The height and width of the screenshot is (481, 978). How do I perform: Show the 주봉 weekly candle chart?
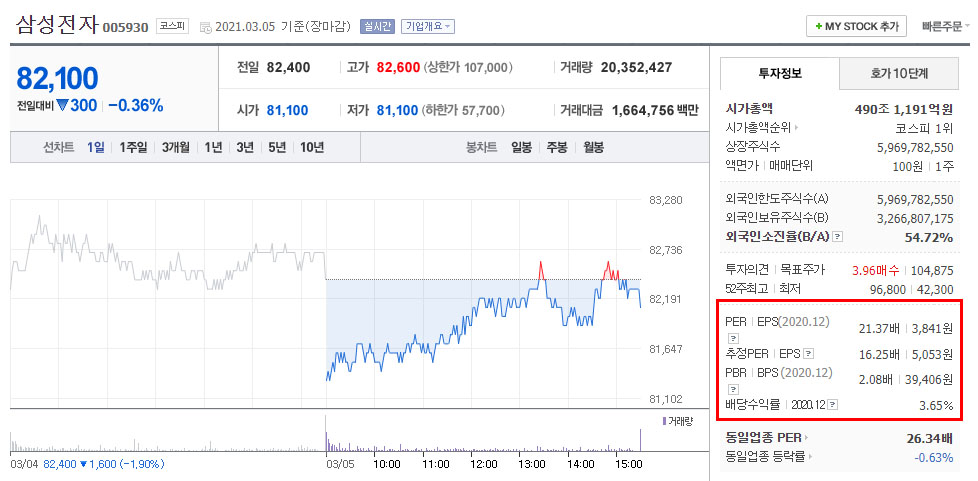[557, 148]
